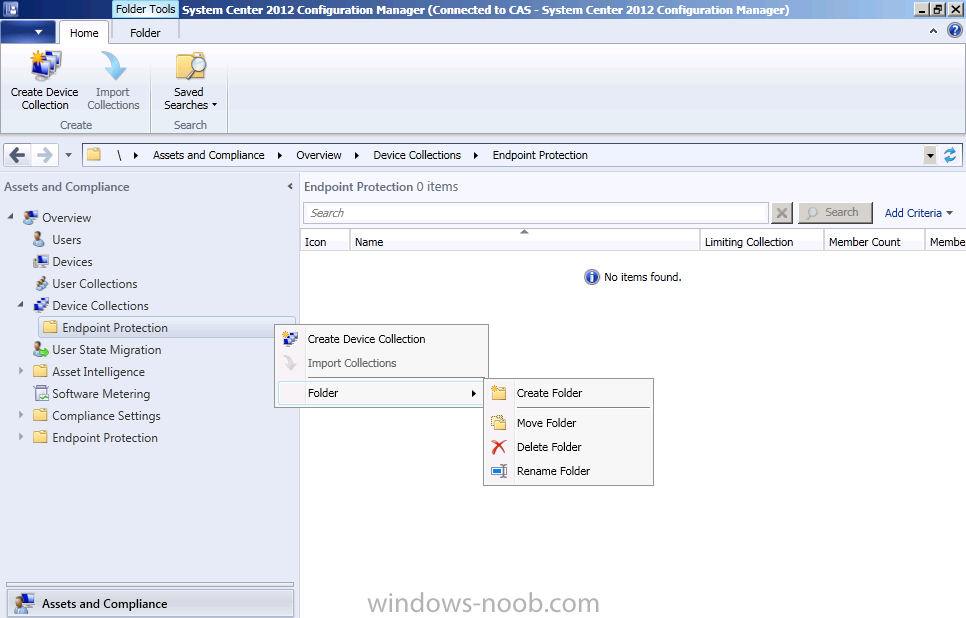The image size is (966, 618).
Task: Choose Import Collections in context menu
Action: [x=381, y=363]
